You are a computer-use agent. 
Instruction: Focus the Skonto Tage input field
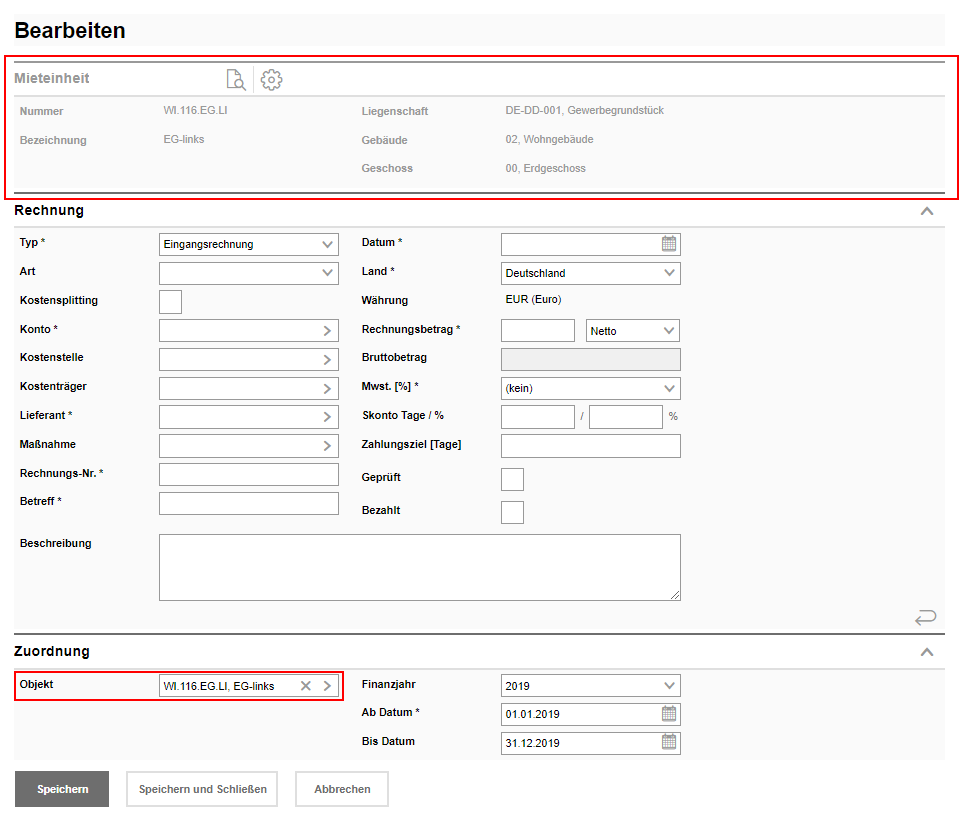pos(537,417)
